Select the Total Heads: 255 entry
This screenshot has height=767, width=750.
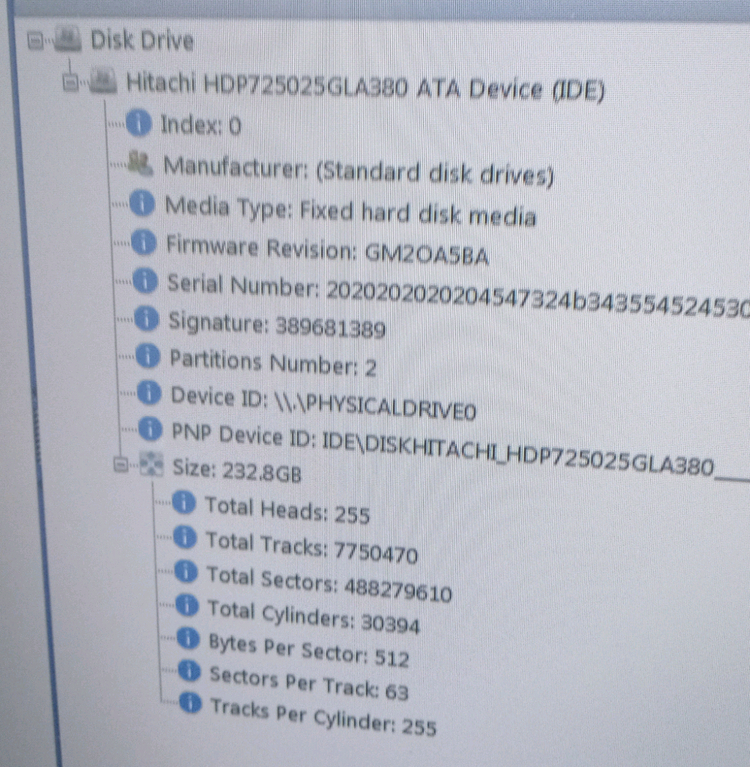point(286,511)
